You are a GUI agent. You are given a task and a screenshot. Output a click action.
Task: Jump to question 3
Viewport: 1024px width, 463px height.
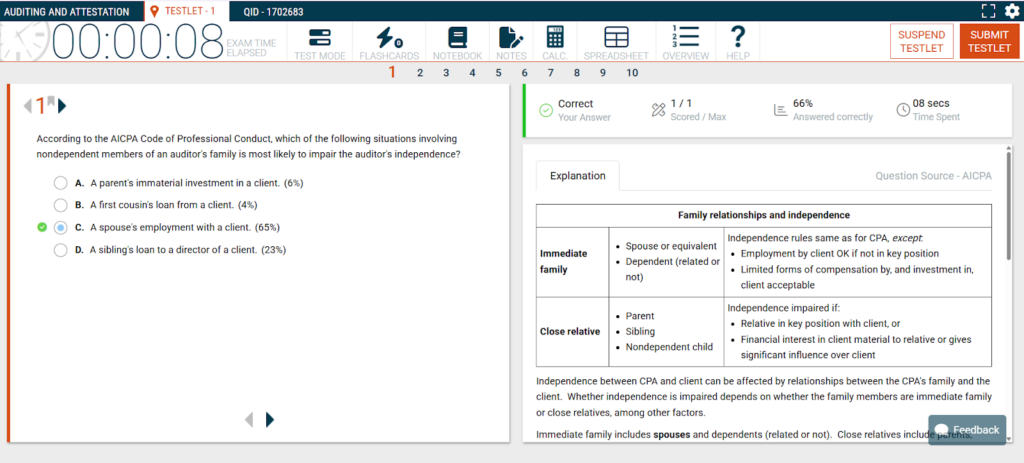tap(446, 72)
